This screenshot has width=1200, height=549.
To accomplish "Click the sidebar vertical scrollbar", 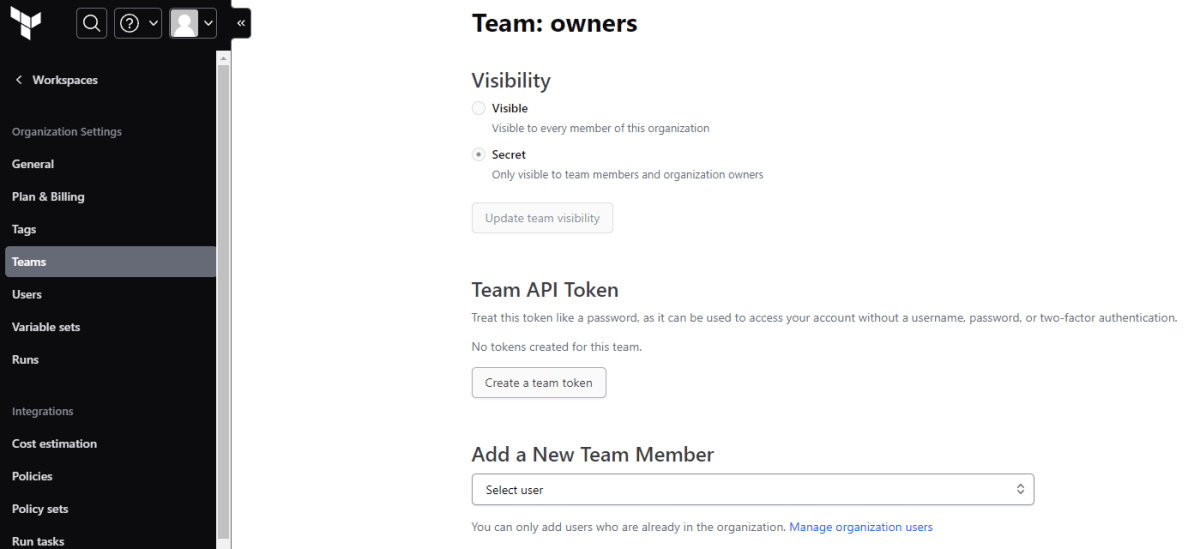I will click(x=224, y=300).
